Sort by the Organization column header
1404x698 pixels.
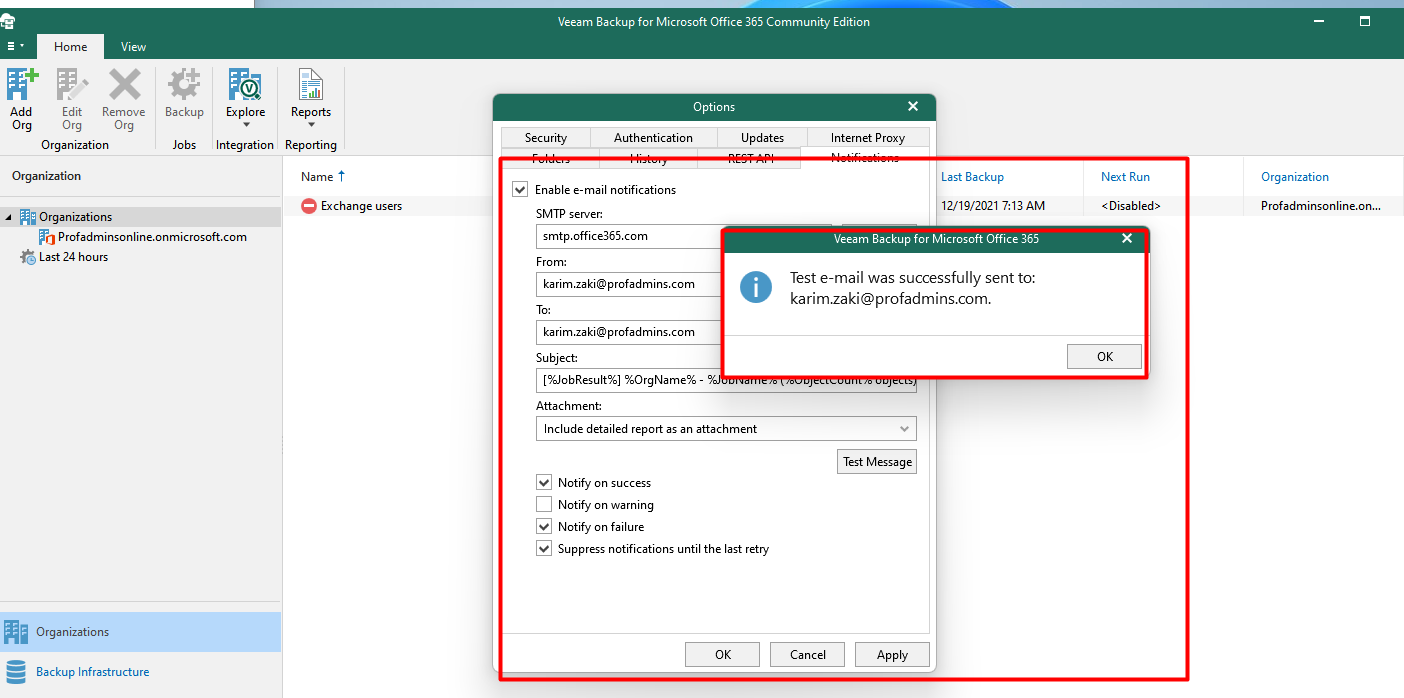(x=1295, y=177)
